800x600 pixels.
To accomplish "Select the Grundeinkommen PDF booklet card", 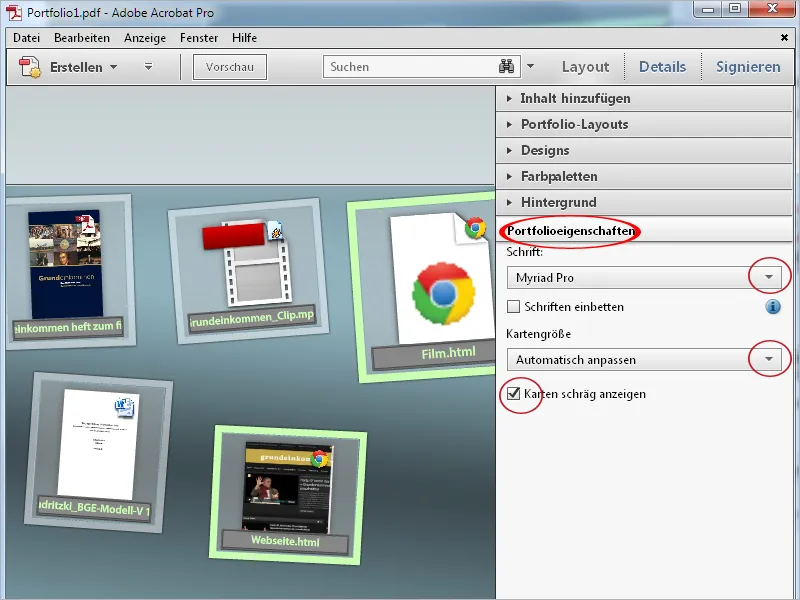I will (x=68, y=272).
